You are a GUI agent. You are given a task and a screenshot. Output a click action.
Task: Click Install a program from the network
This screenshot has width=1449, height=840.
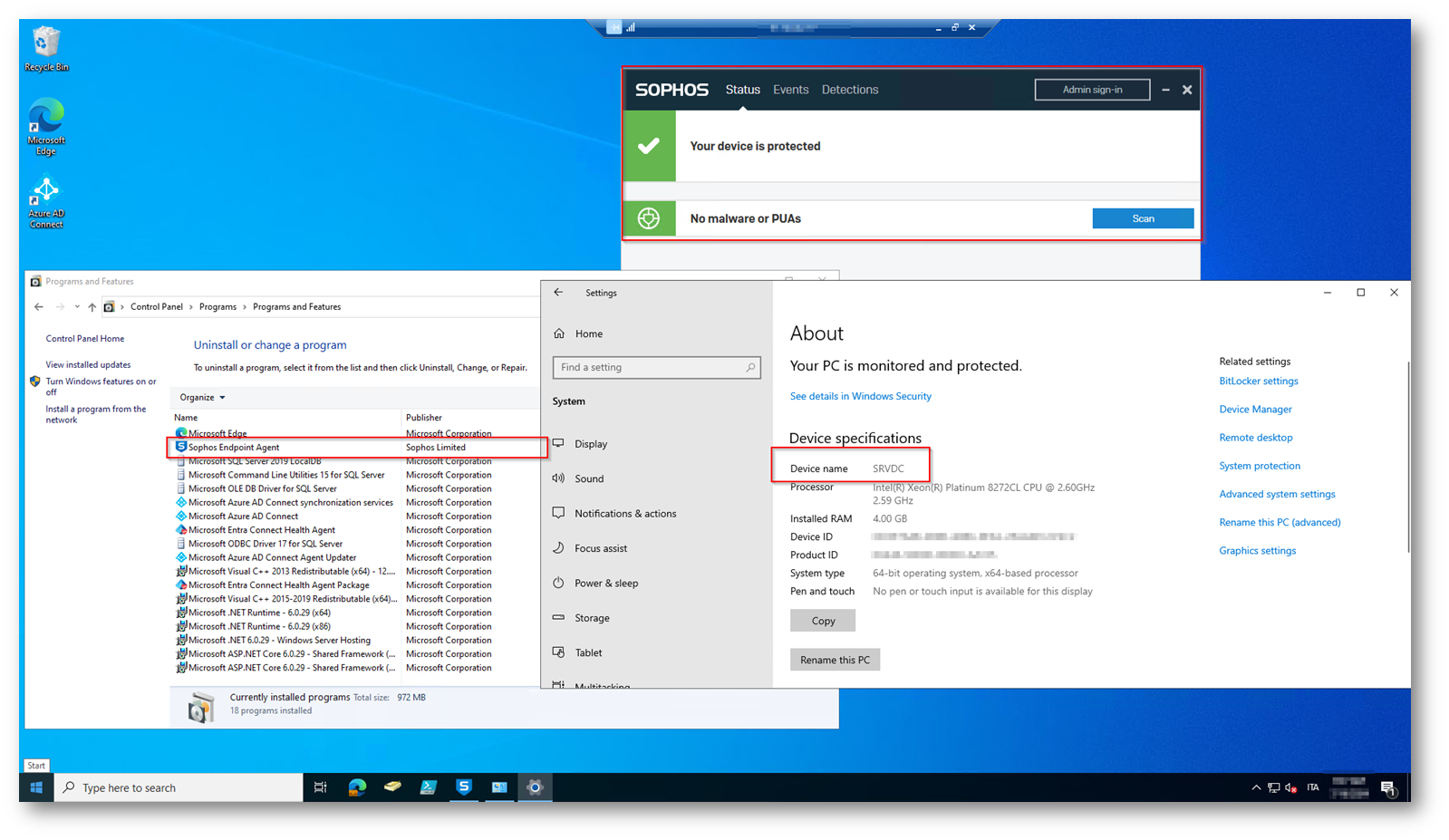click(96, 414)
